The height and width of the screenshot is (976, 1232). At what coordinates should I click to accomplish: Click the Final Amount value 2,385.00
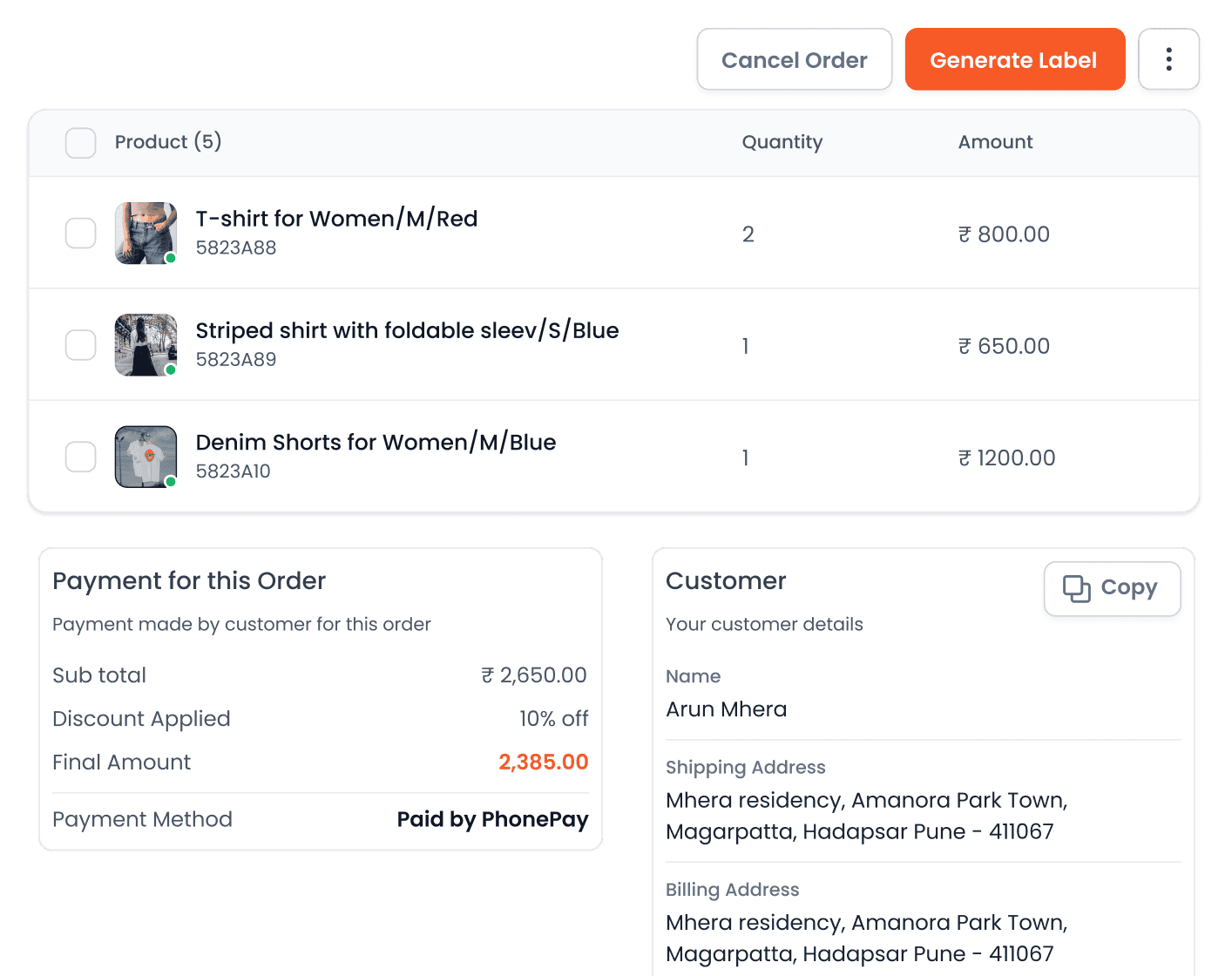(543, 762)
